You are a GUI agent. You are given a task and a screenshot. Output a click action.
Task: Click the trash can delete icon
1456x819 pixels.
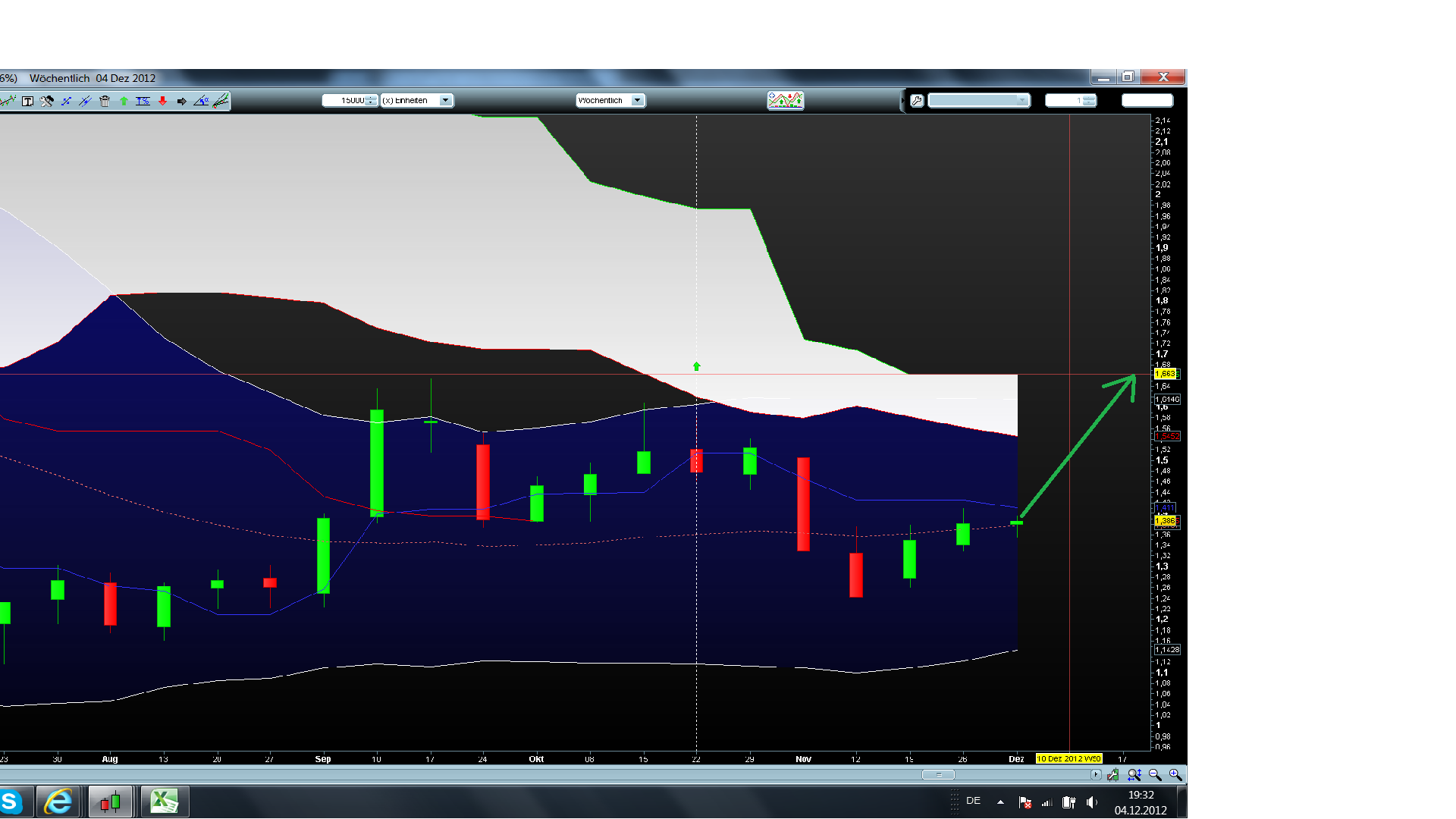(x=105, y=101)
